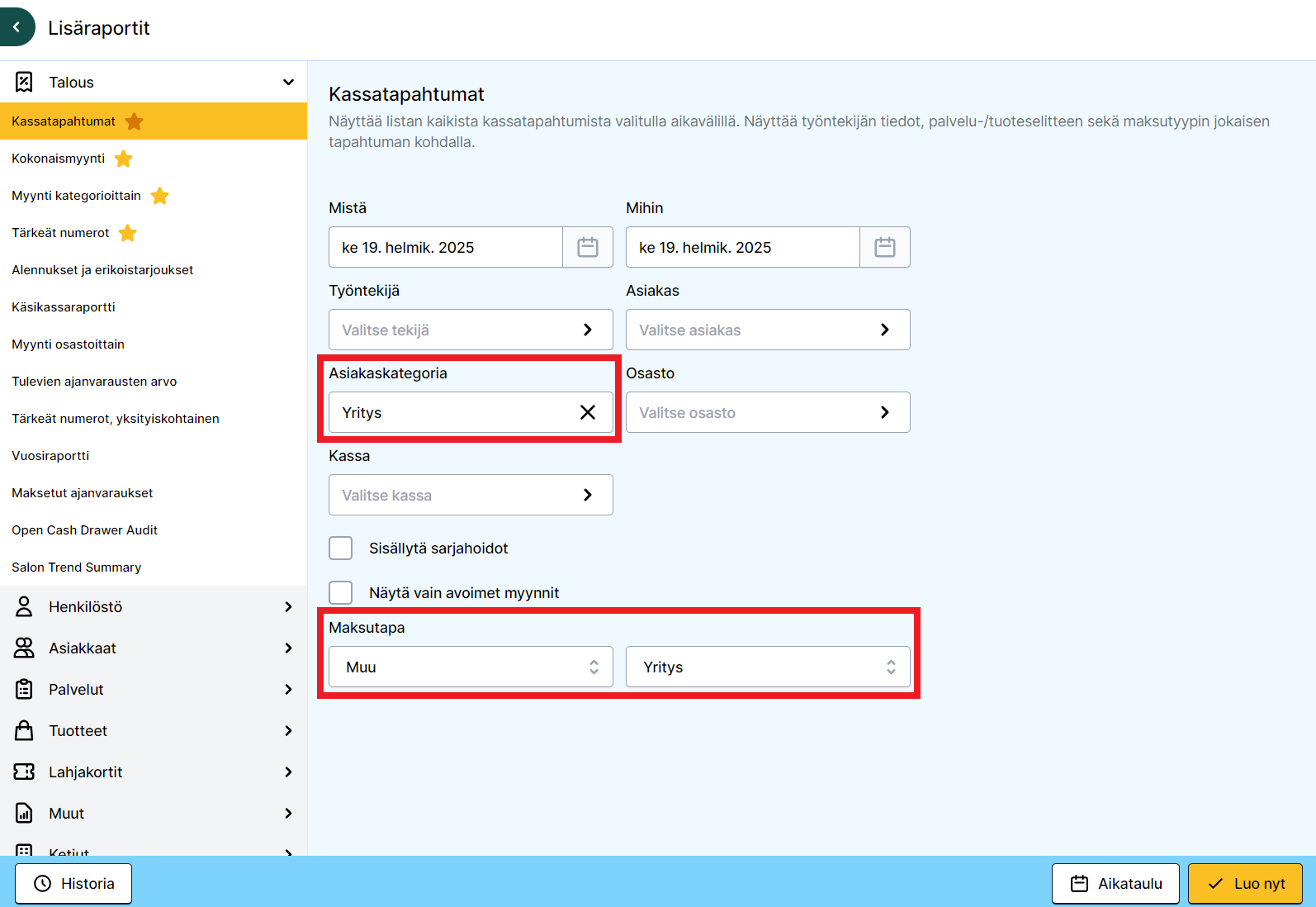This screenshot has height=907, width=1316.
Task: Go back using the arrow beside Lisäraportit
Action: pyautogui.click(x=17, y=27)
